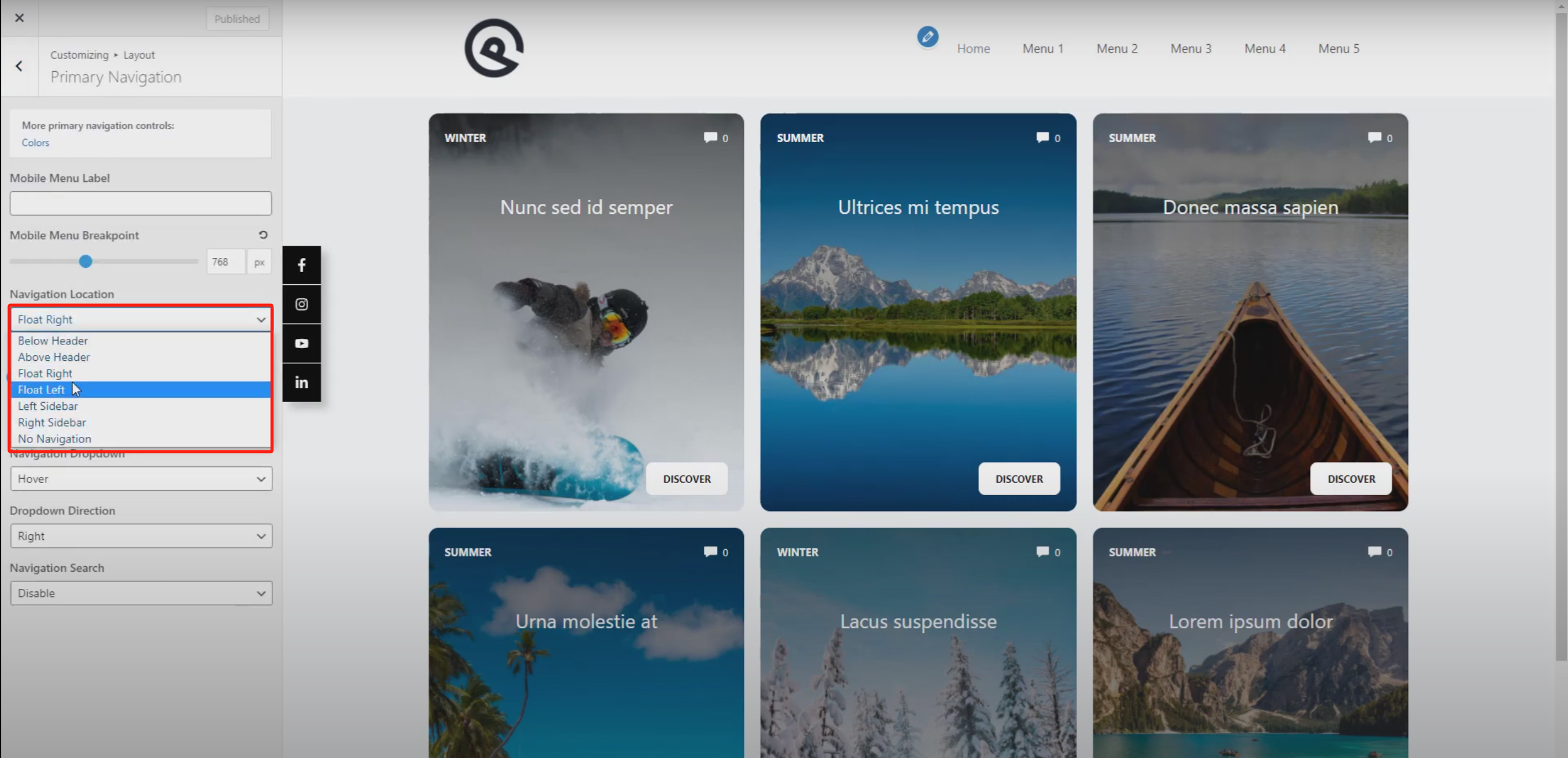Screen dimensions: 1568x758
Task: Click the Menu 3 navigation item
Action: click(x=1191, y=48)
